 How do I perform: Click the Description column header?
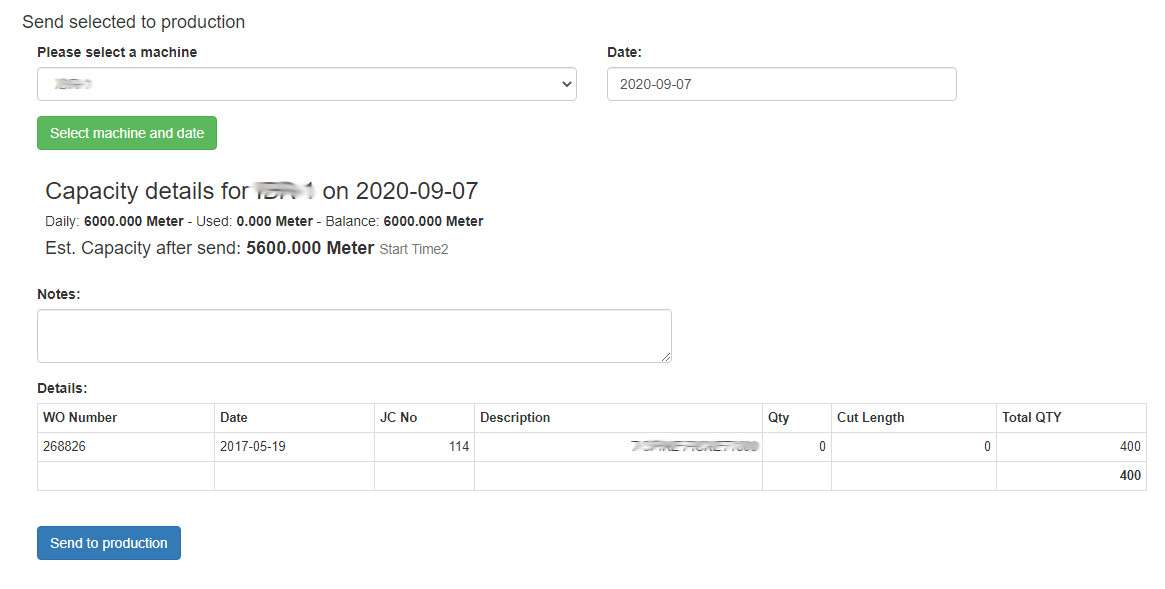[515, 417]
